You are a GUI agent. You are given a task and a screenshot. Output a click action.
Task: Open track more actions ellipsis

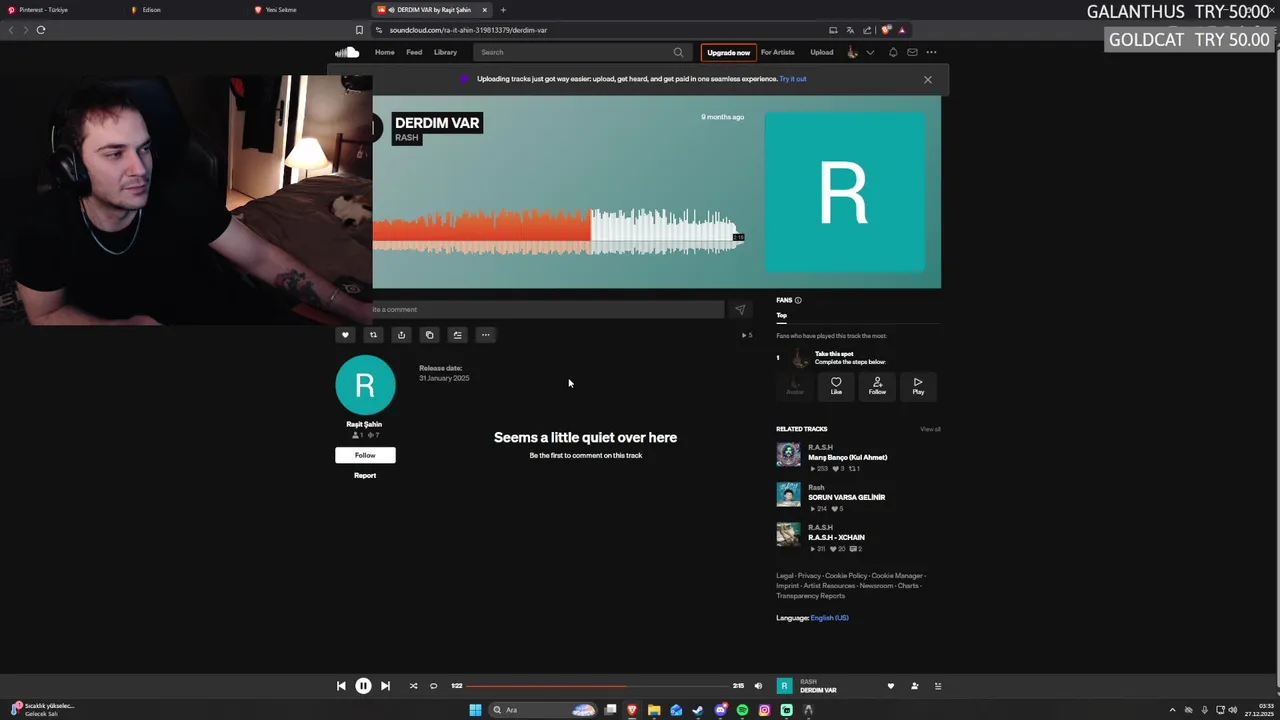[x=485, y=335]
